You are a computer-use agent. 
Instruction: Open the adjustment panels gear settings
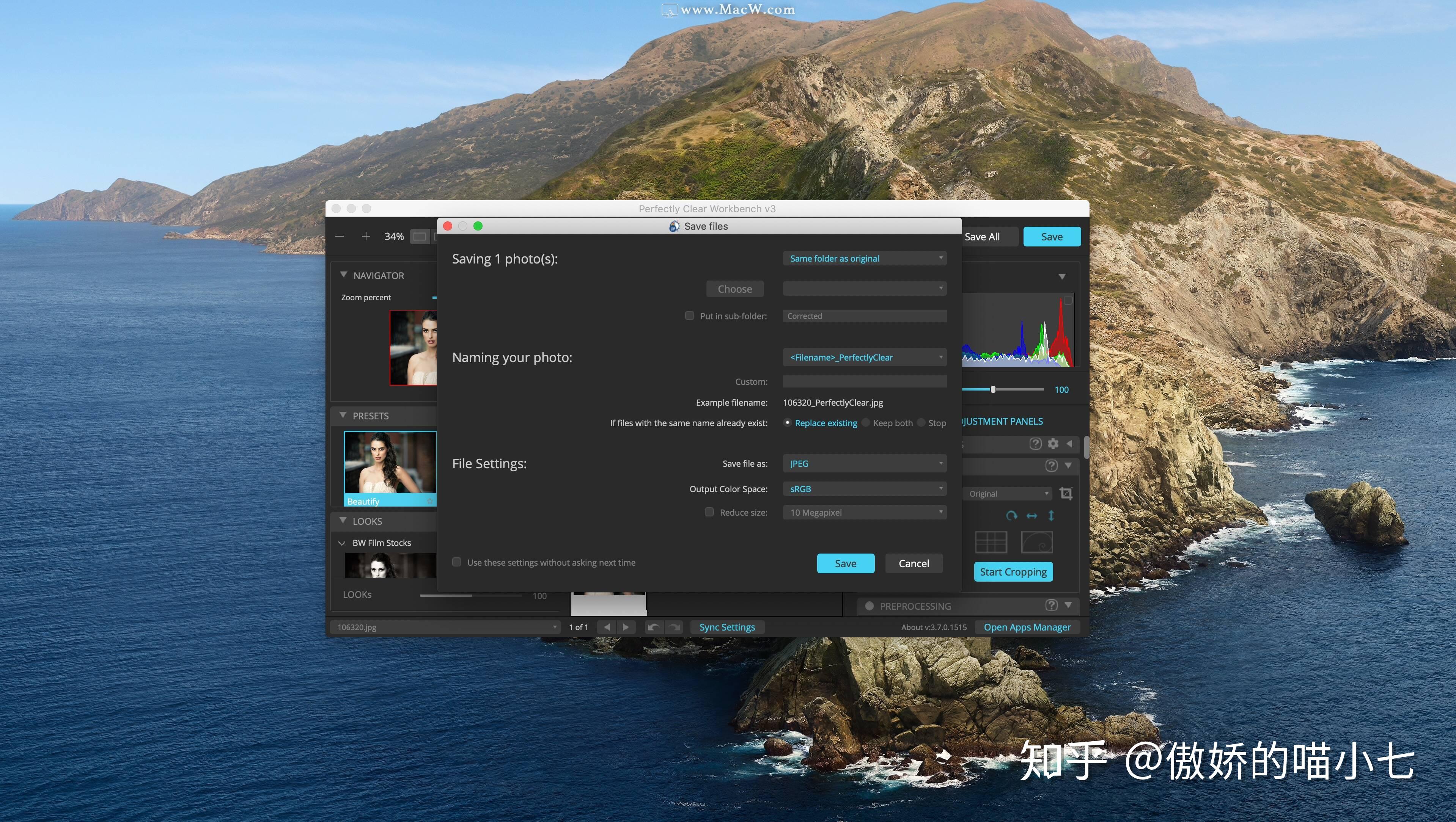pos(1052,444)
